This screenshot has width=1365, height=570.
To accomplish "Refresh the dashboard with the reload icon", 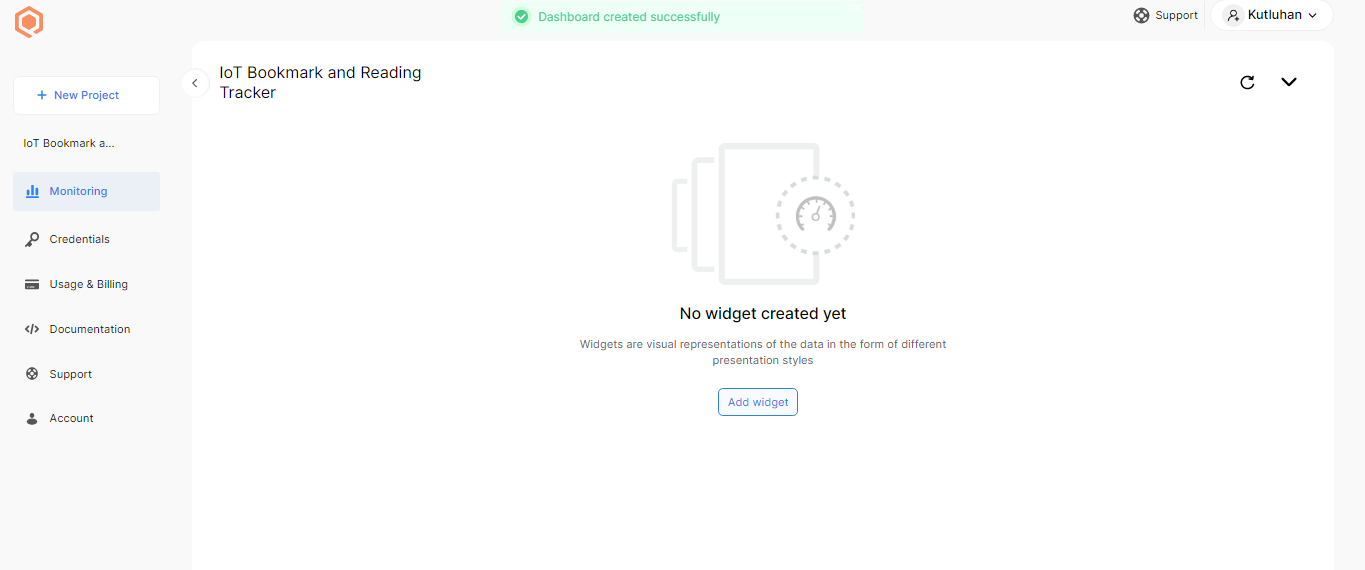I will (x=1247, y=82).
